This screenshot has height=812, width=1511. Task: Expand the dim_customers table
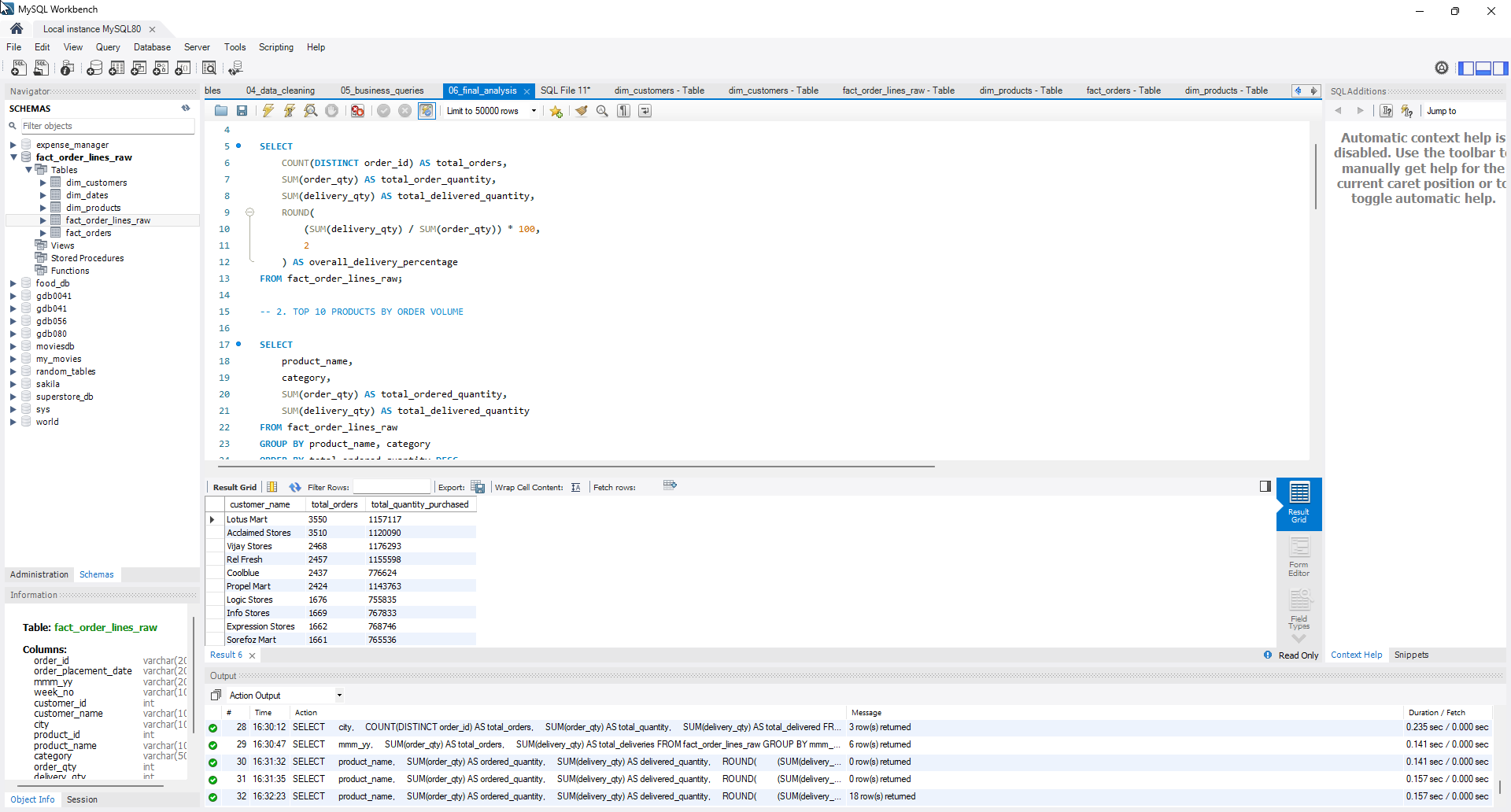[x=43, y=183]
